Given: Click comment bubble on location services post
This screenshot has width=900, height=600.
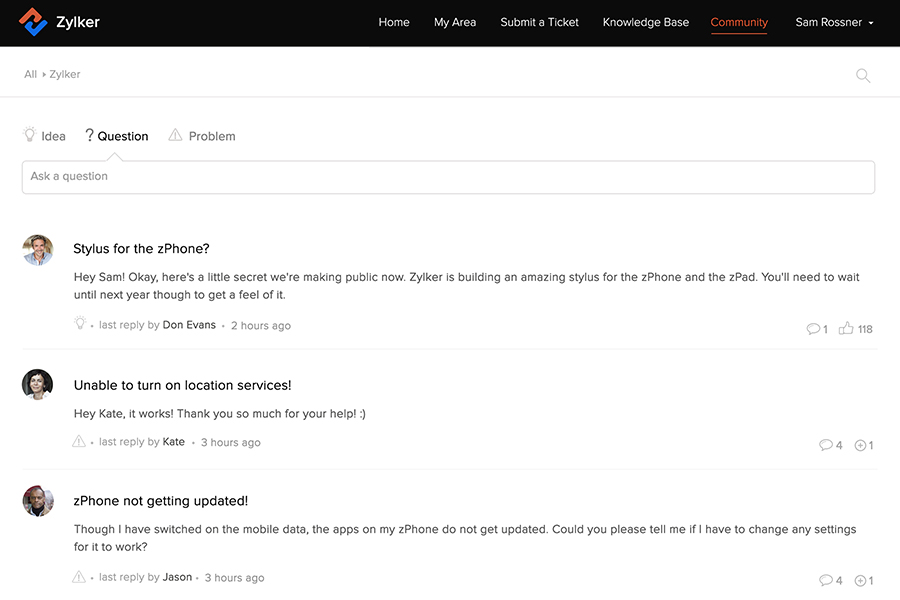Looking at the screenshot, I should (825, 445).
